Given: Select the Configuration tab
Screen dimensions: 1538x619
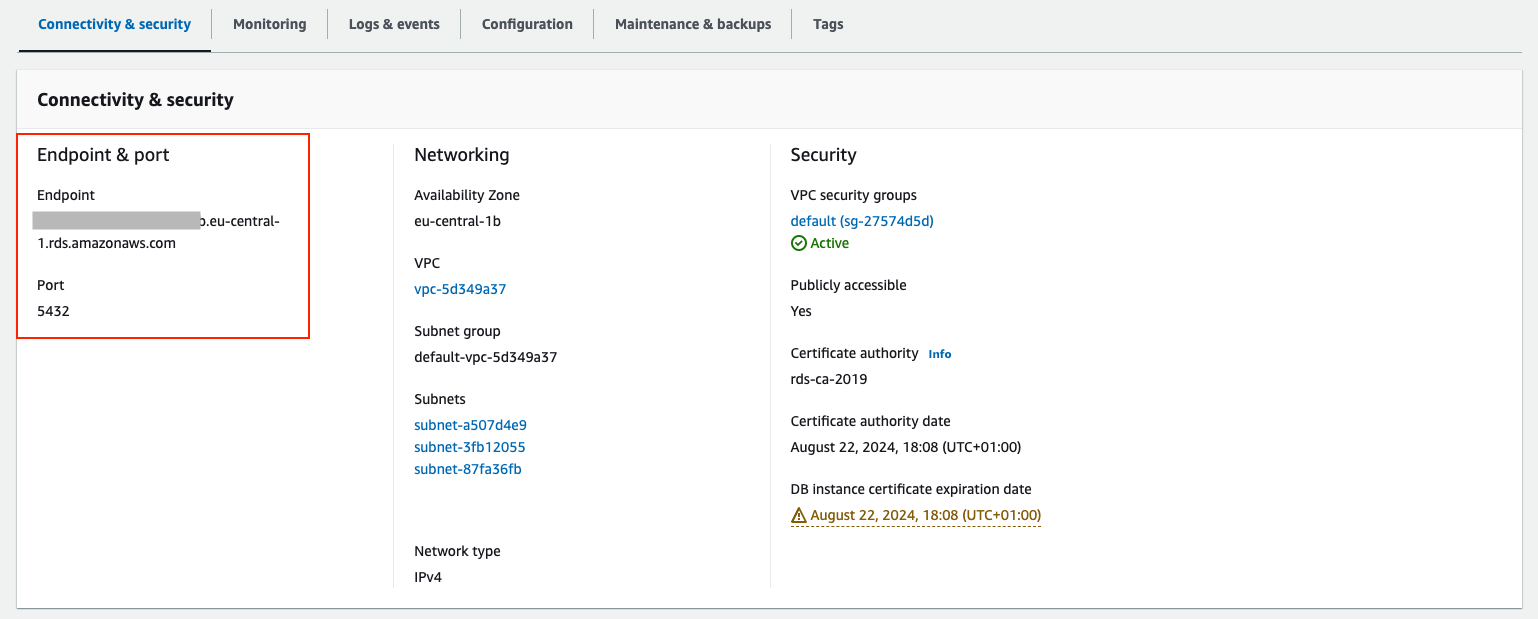Looking at the screenshot, I should tap(526, 23).
